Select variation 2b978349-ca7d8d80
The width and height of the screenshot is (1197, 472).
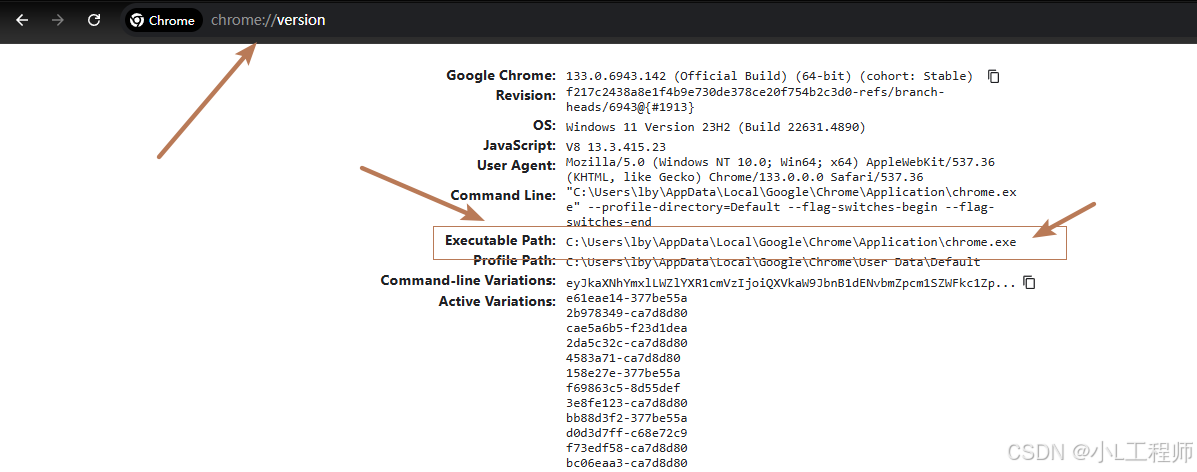point(627,313)
